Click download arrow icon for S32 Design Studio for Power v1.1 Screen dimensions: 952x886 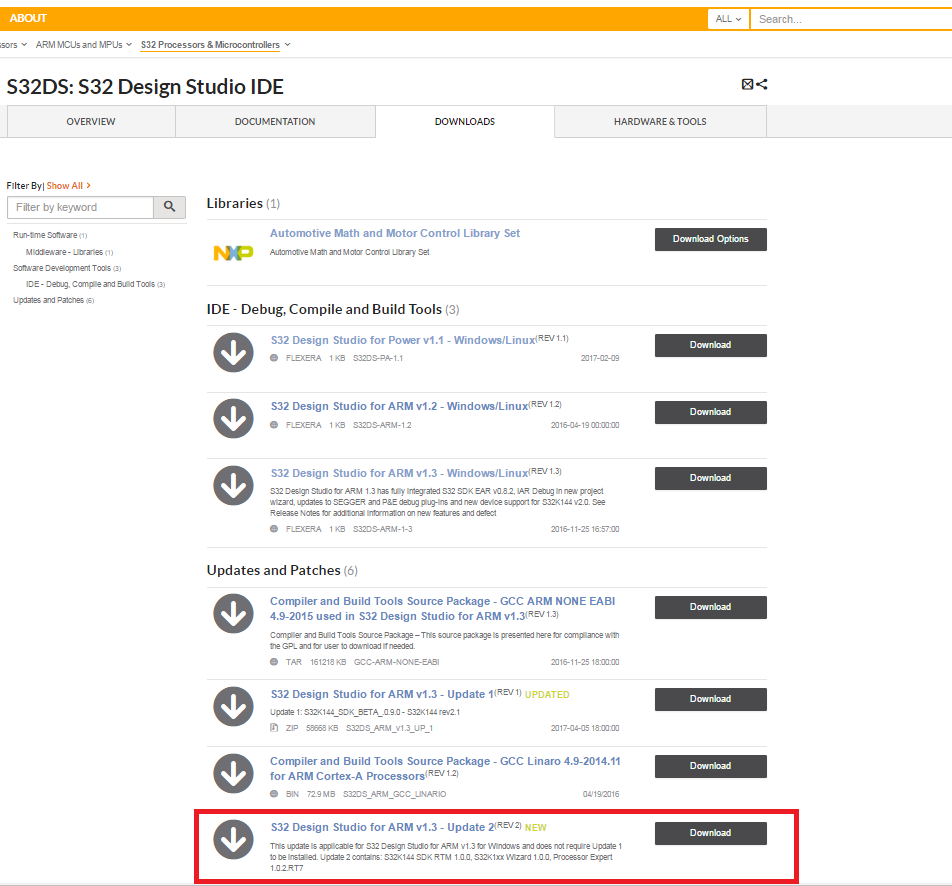[233, 352]
